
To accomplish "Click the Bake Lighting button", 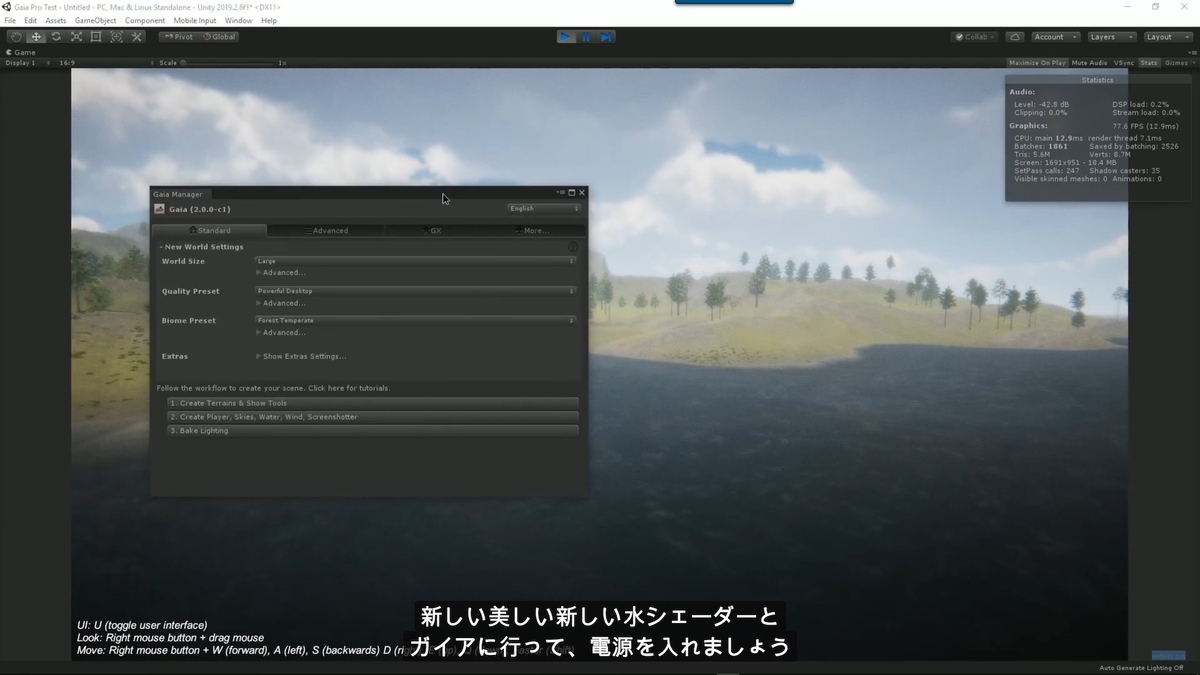I will pyautogui.click(x=373, y=431).
